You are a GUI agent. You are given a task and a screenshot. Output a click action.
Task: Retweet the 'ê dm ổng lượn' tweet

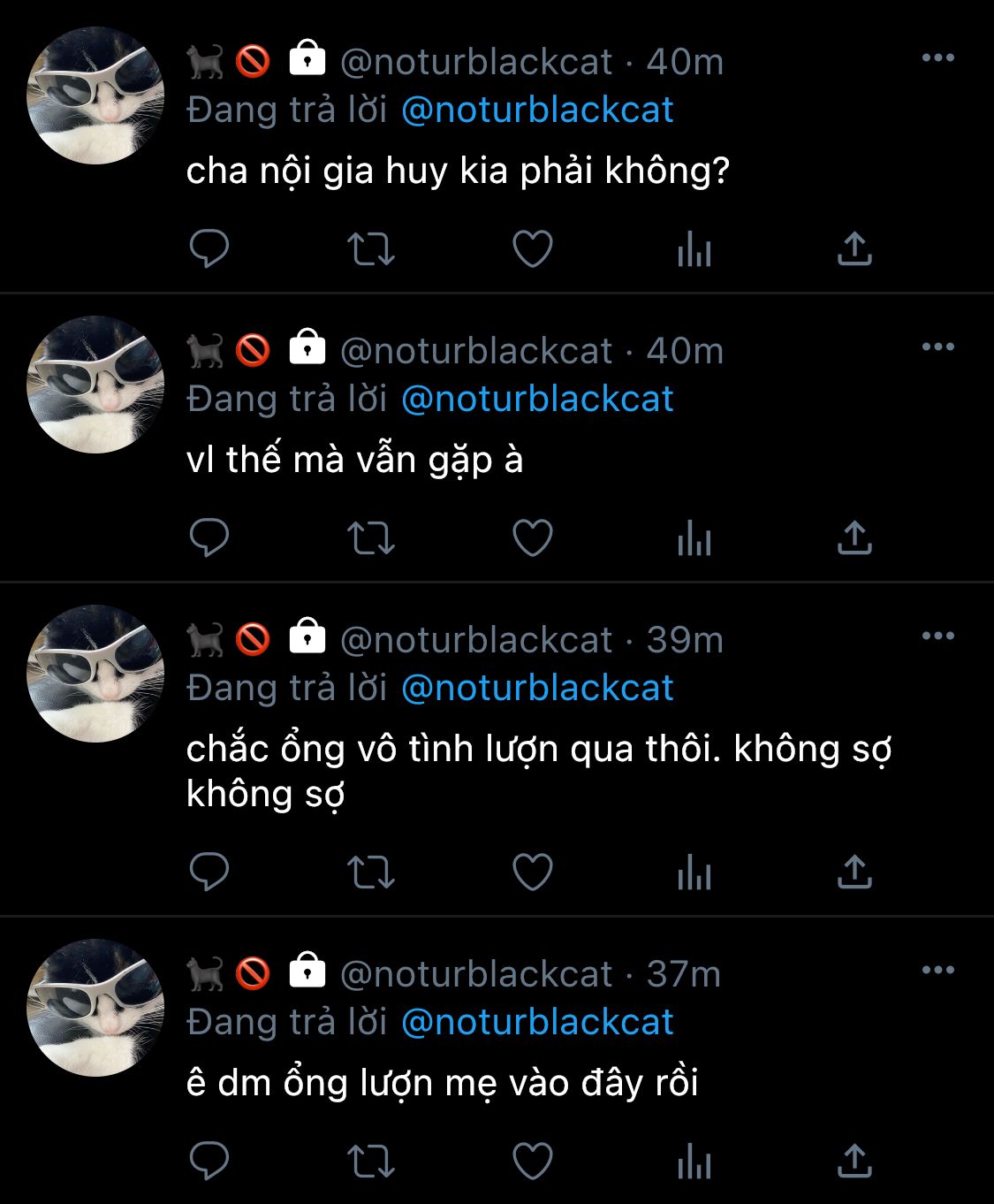pyautogui.click(x=370, y=1162)
